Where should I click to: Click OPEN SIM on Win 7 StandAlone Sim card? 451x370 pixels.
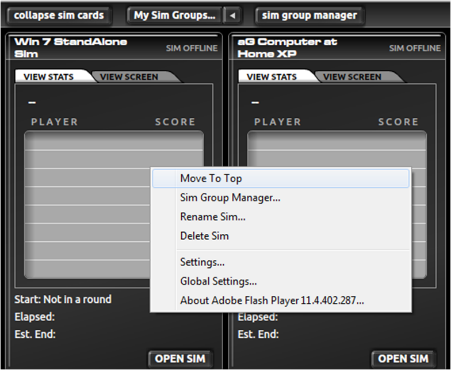(x=180, y=359)
